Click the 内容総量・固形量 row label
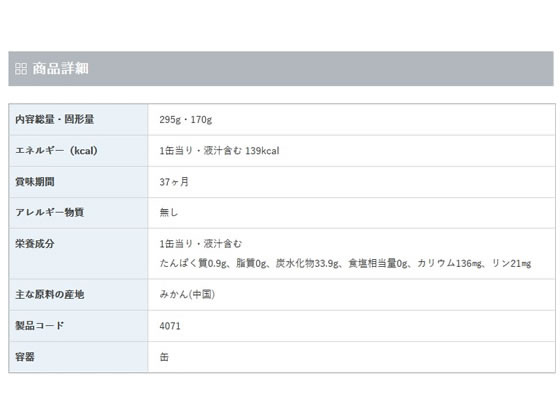 click(x=55, y=119)
